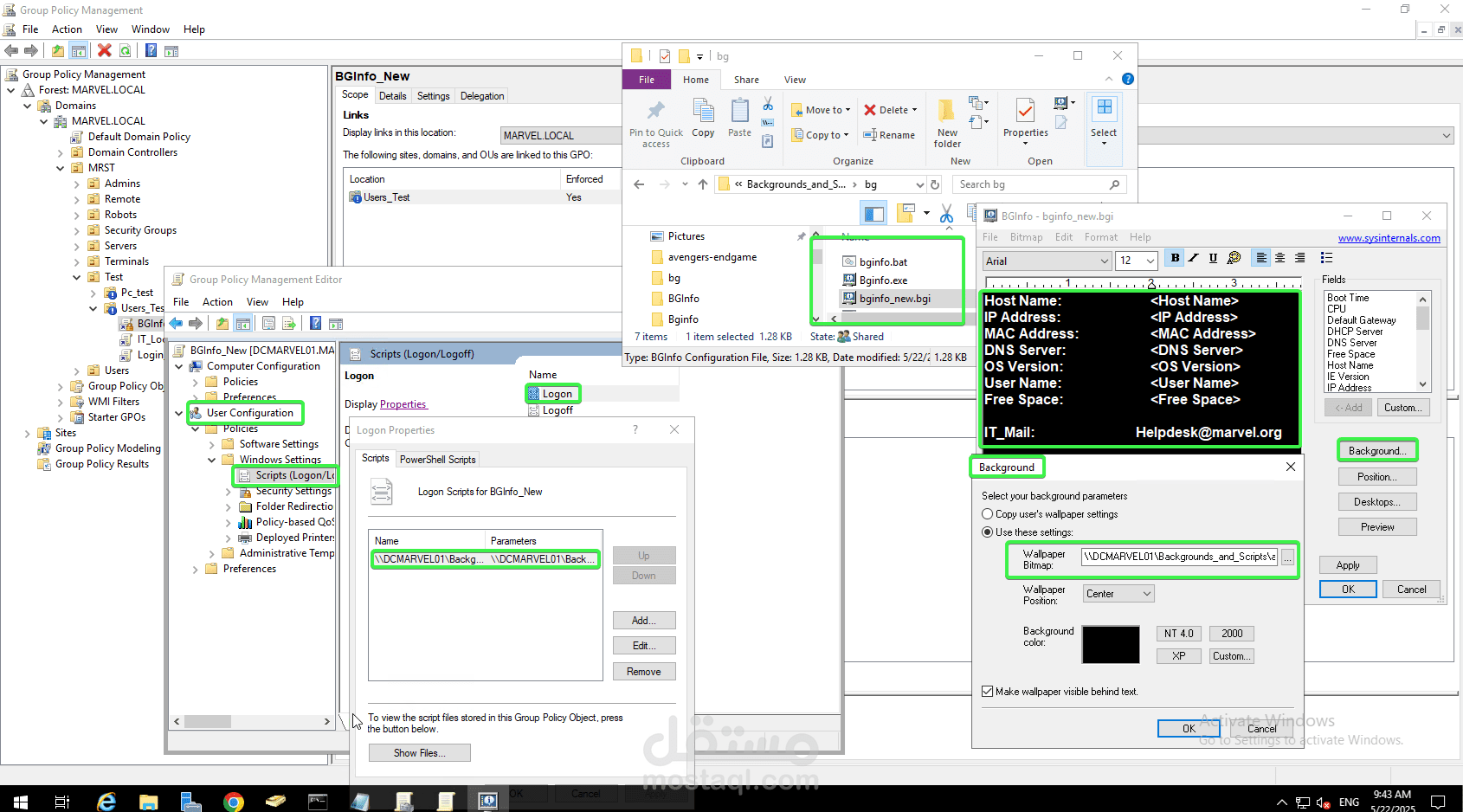Click the Windows Start button
The image size is (1463, 812).
tap(21, 802)
